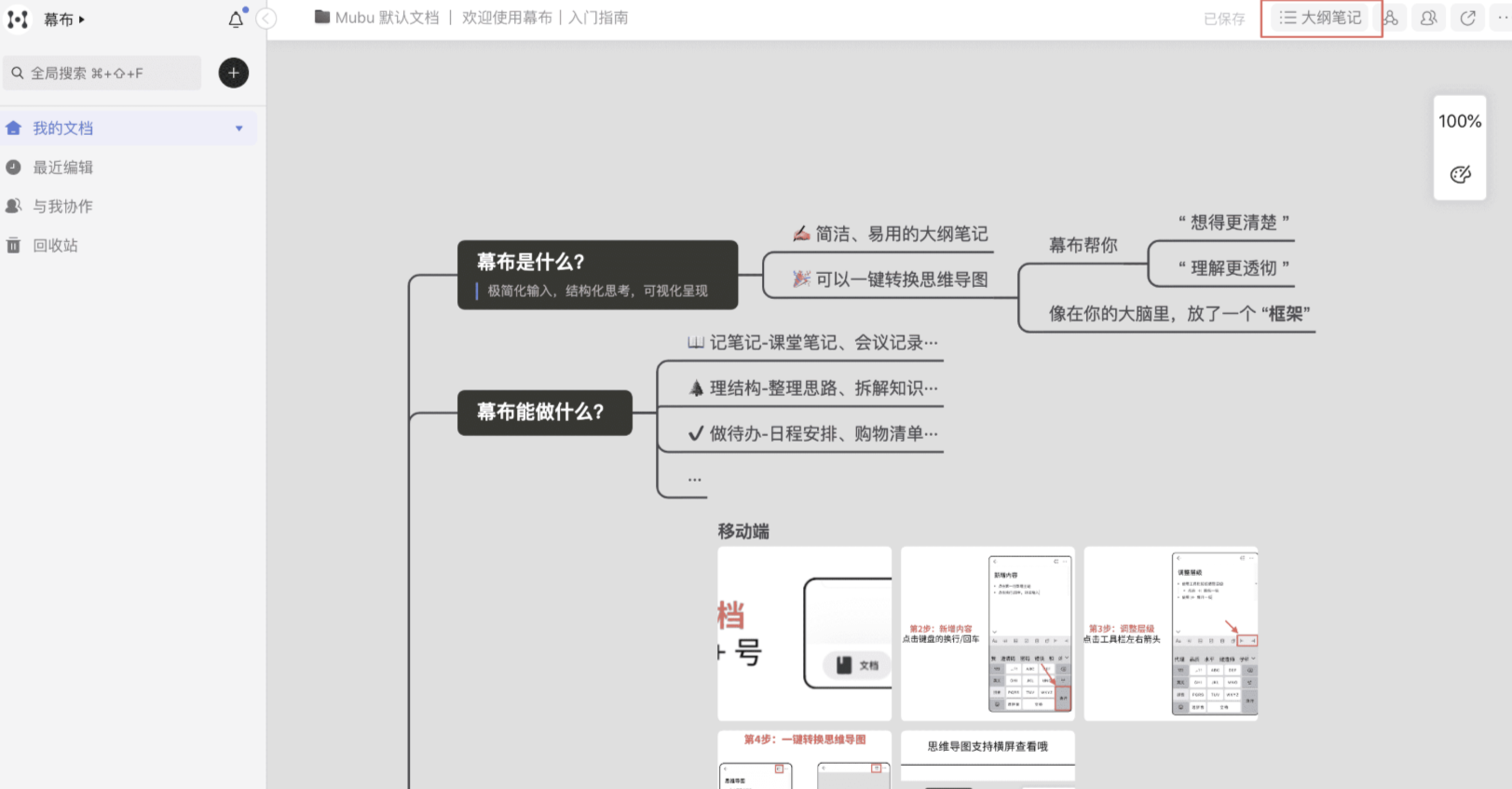Open the 第2步：新增内容 thumbnail
1512x789 pixels.
pyautogui.click(x=988, y=633)
